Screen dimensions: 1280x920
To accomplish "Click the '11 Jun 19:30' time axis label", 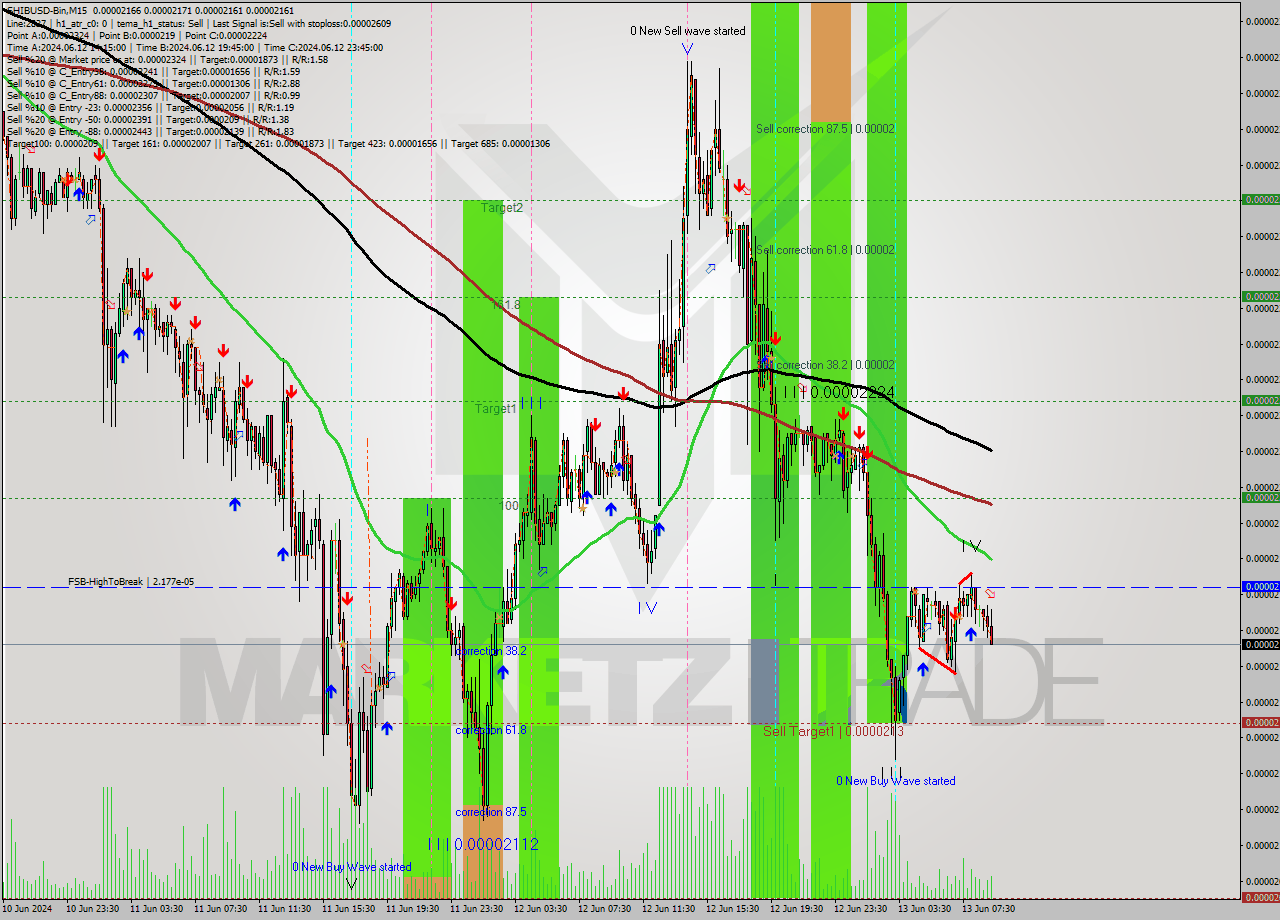I will 414,909.
